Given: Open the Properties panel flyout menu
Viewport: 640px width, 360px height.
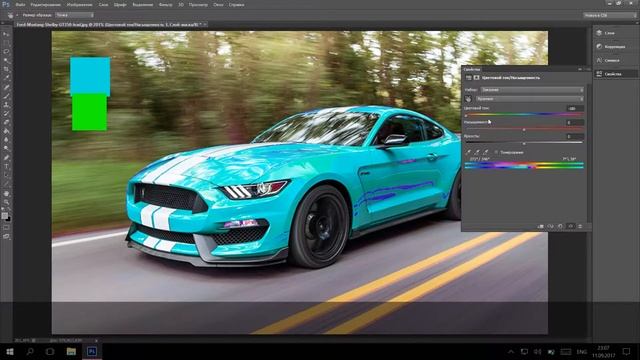Looking at the screenshot, I should [x=588, y=69].
